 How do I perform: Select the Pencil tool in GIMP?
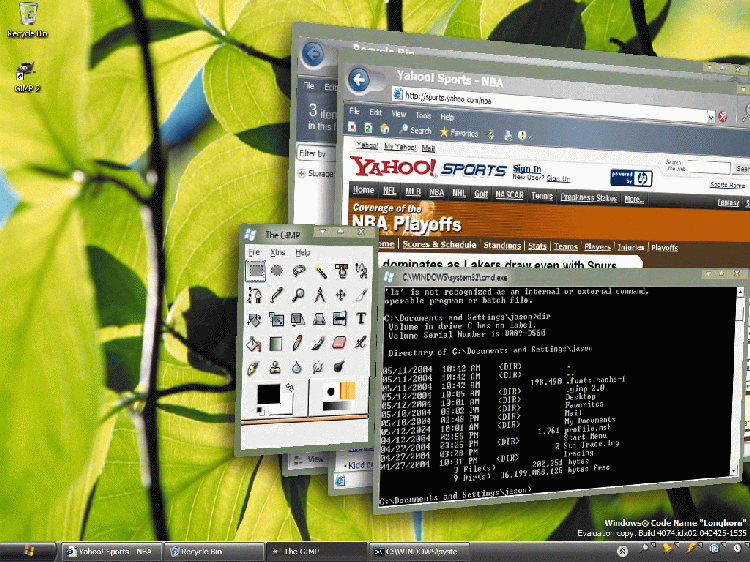point(297,343)
